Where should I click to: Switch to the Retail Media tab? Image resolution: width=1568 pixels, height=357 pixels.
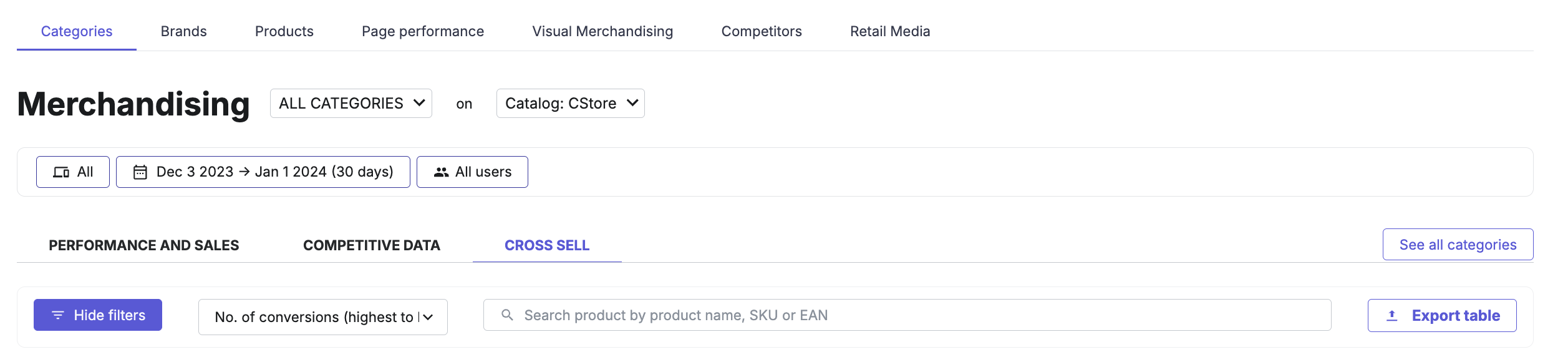pyautogui.click(x=890, y=31)
